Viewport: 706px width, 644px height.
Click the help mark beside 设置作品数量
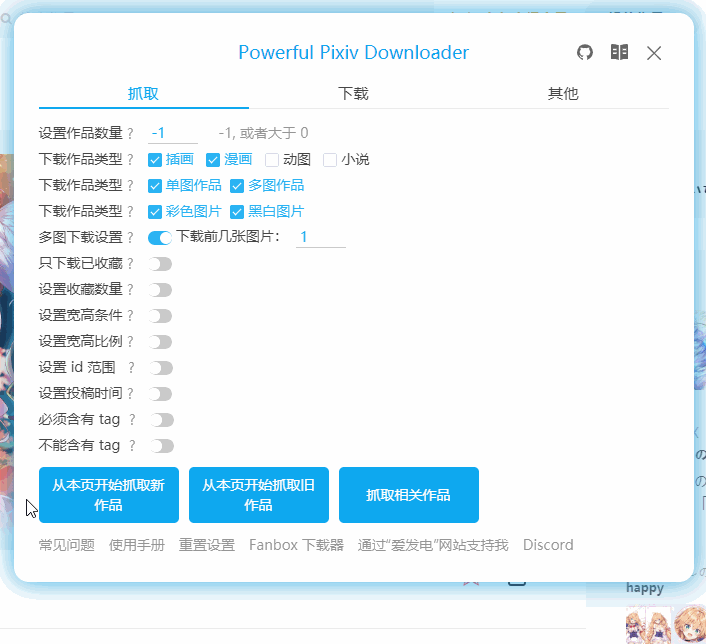point(130,133)
